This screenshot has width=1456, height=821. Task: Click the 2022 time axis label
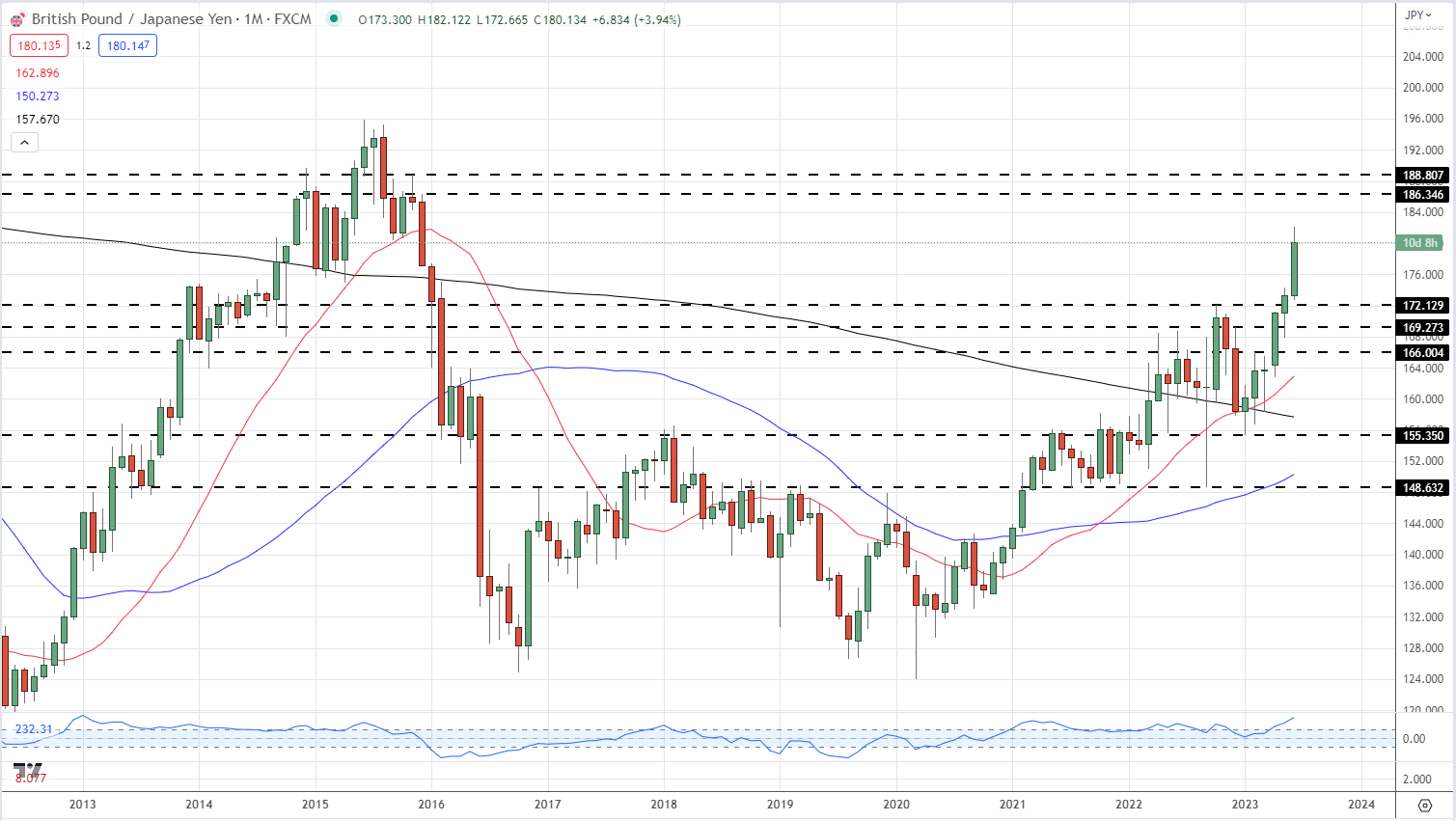click(1129, 805)
